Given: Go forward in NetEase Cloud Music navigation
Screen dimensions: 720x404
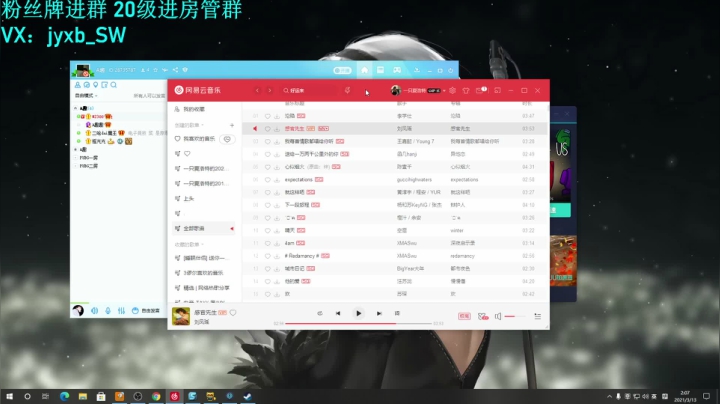Looking at the screenshot, I should coord(270,90).
